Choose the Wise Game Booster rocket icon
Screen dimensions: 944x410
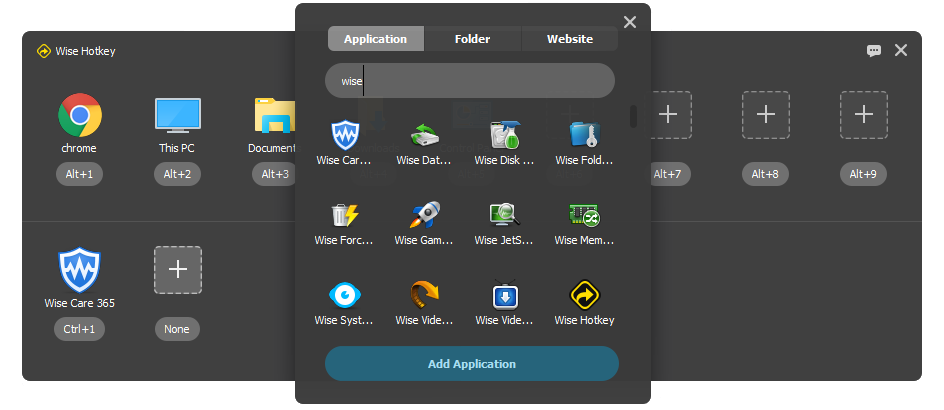(424, 215)
